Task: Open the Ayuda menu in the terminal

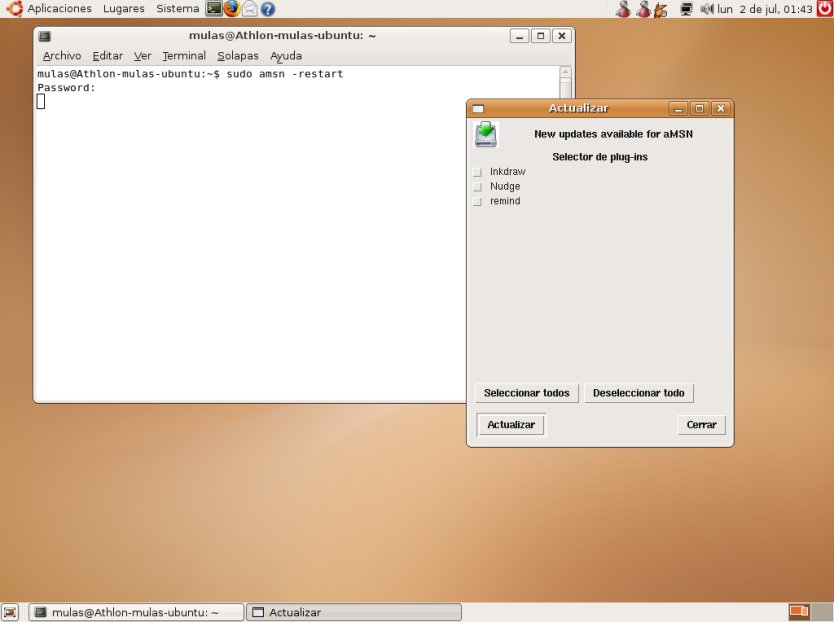Action: coord(286,56)
